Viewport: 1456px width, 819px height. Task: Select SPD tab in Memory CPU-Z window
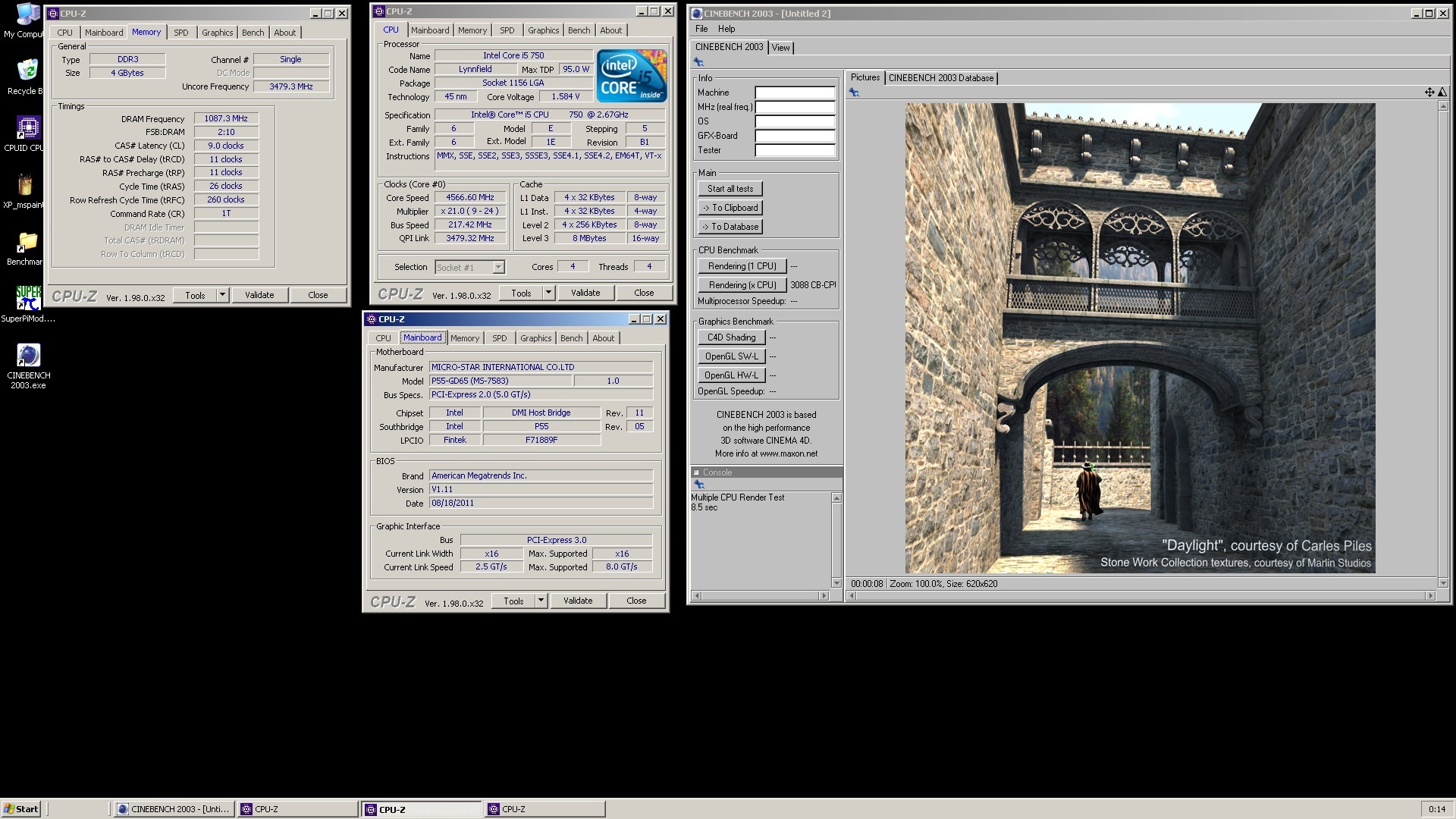pos(180,33)
